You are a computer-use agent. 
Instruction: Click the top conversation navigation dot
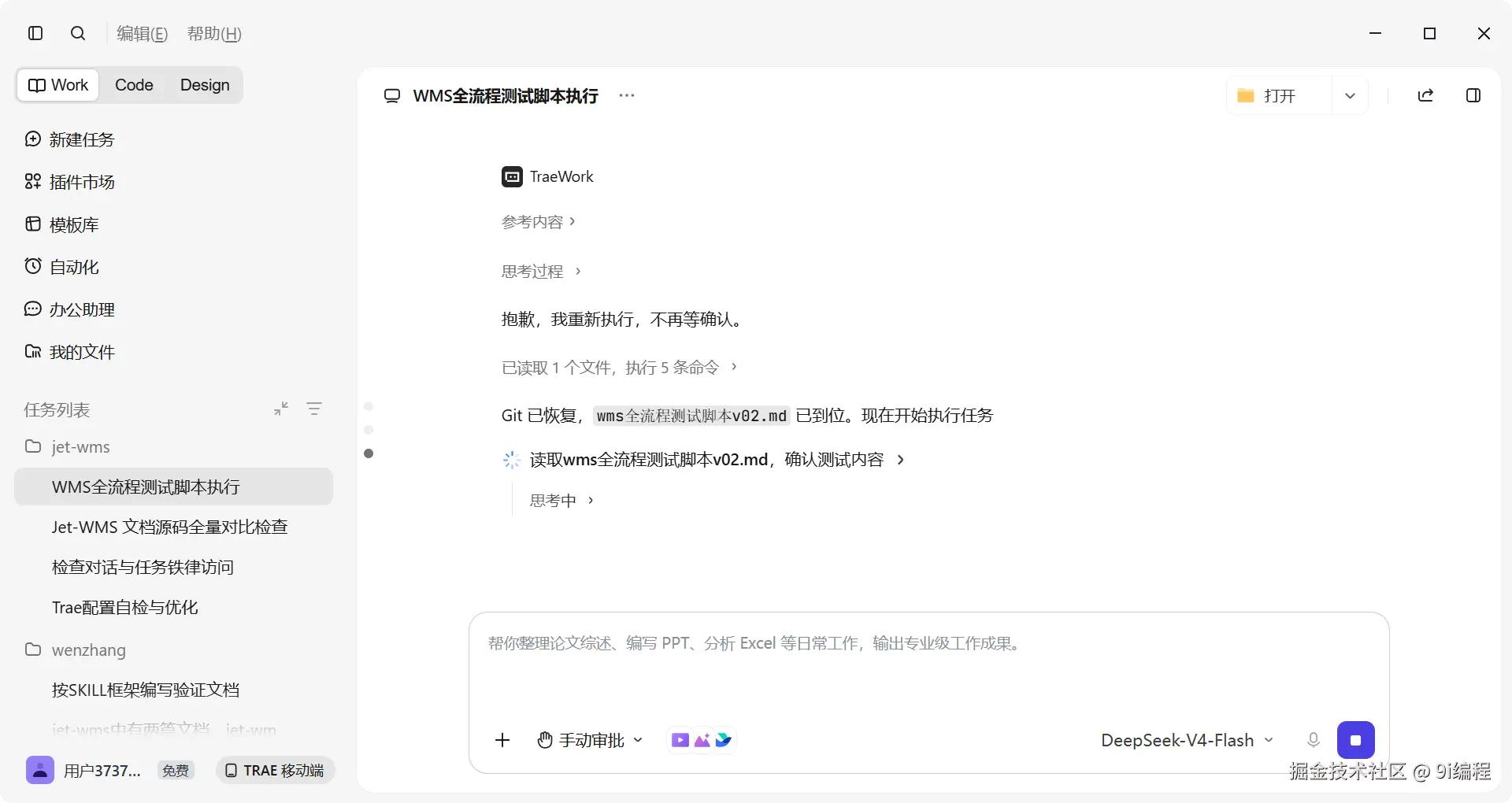pyautogui.click(x=369, y=406)
